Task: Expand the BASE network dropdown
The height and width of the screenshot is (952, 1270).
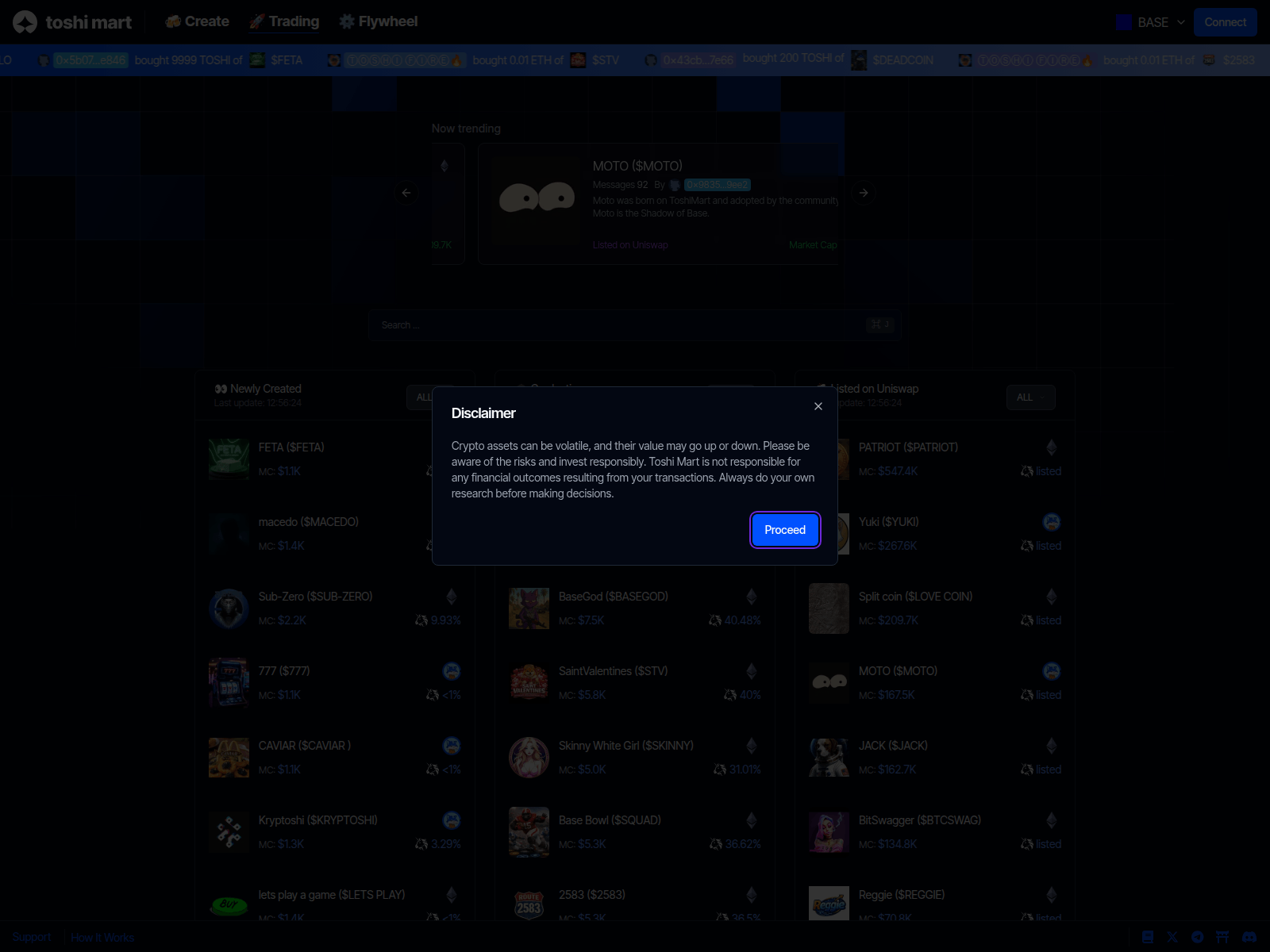Action: 1150,22
